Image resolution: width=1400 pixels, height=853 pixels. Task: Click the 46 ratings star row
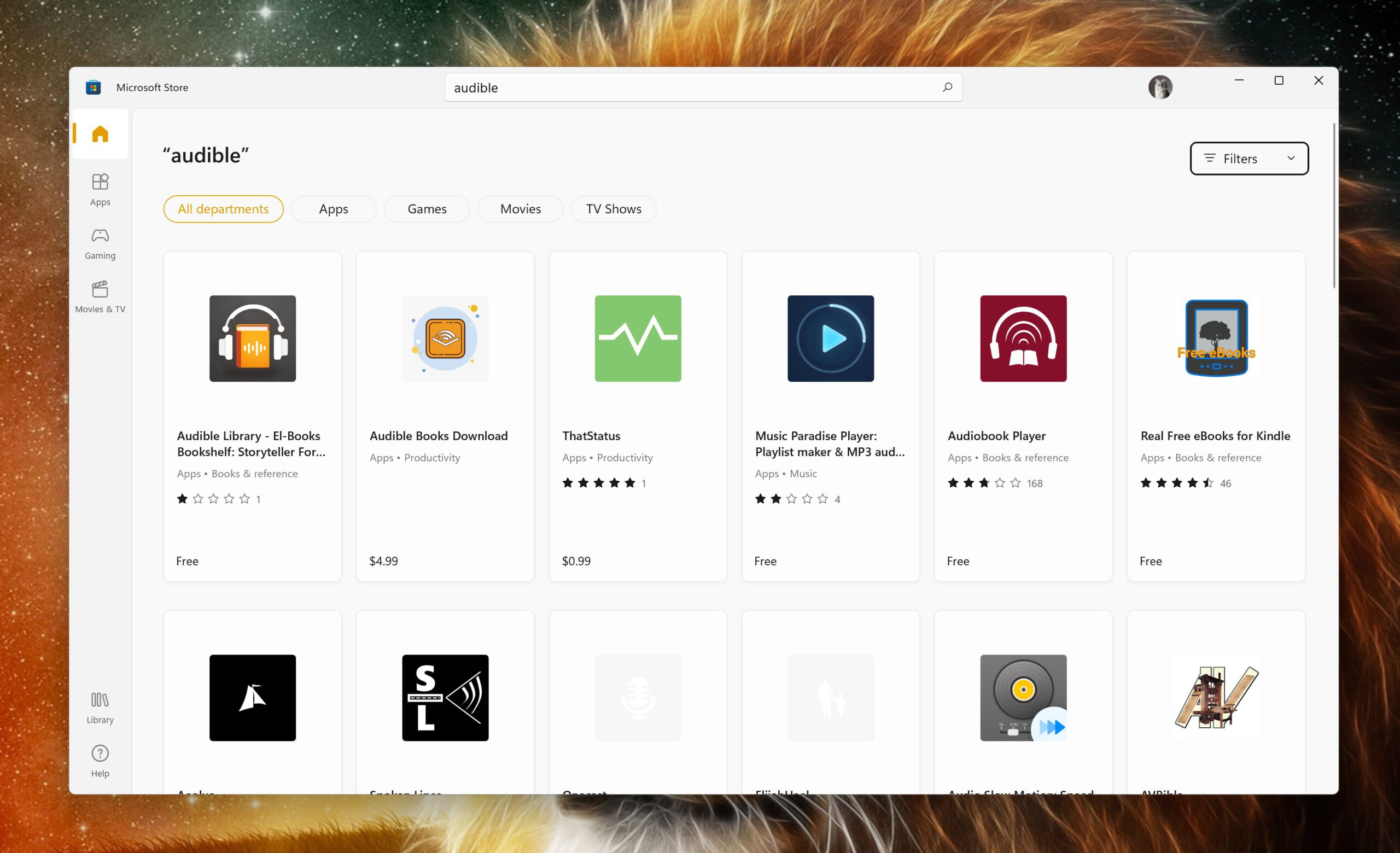tap(1177, 483)
